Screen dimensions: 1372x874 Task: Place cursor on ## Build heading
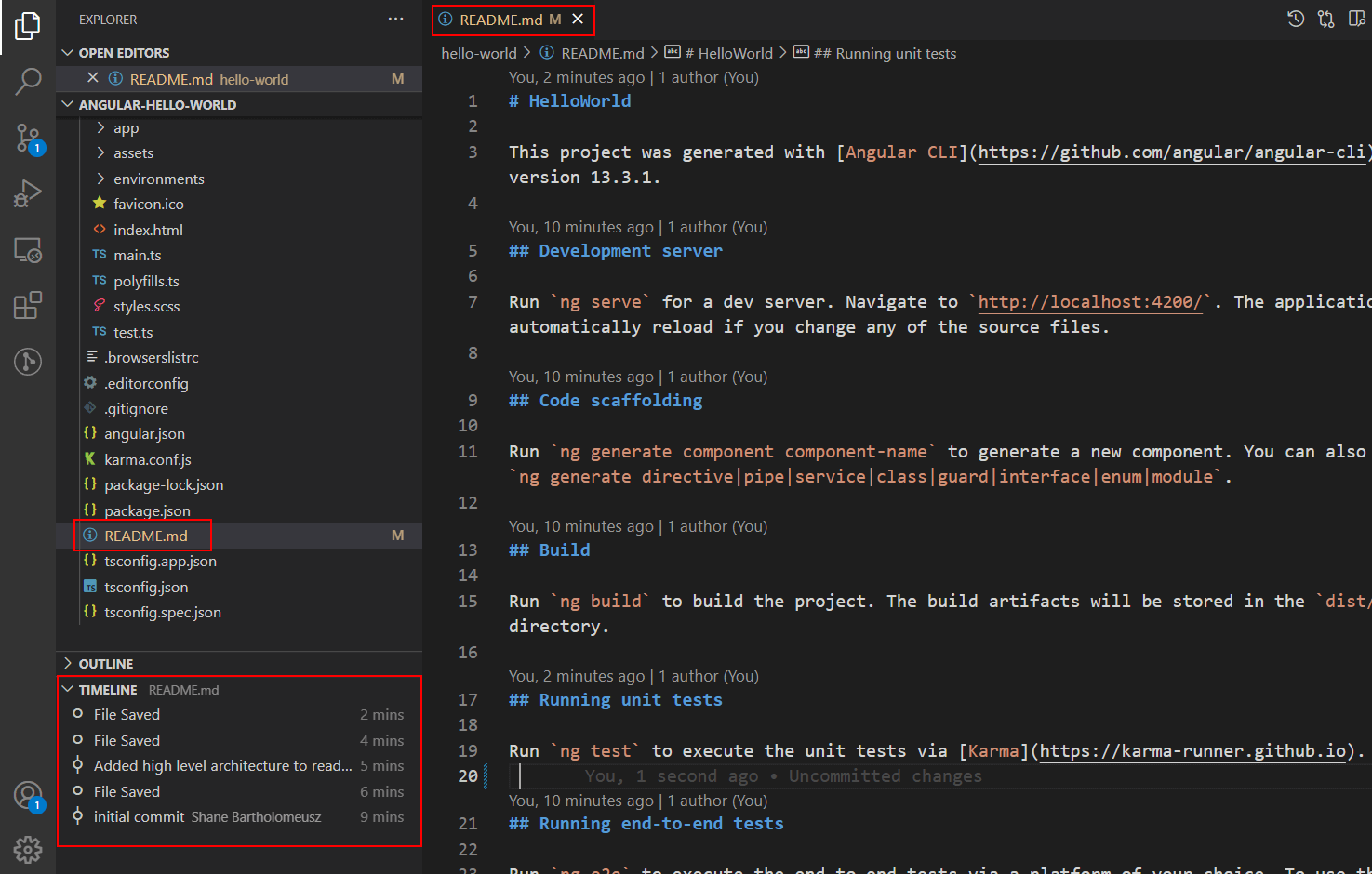[549, 550]
